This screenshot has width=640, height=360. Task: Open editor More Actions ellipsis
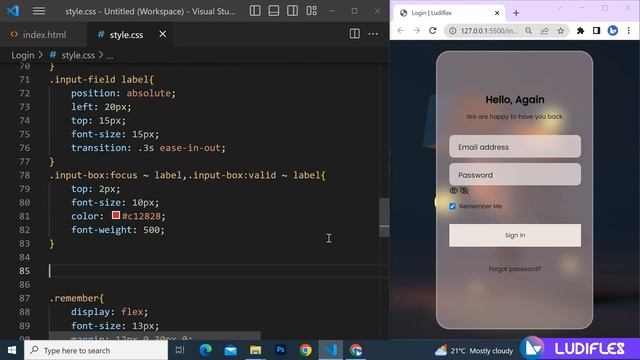(x=373, y=34)
